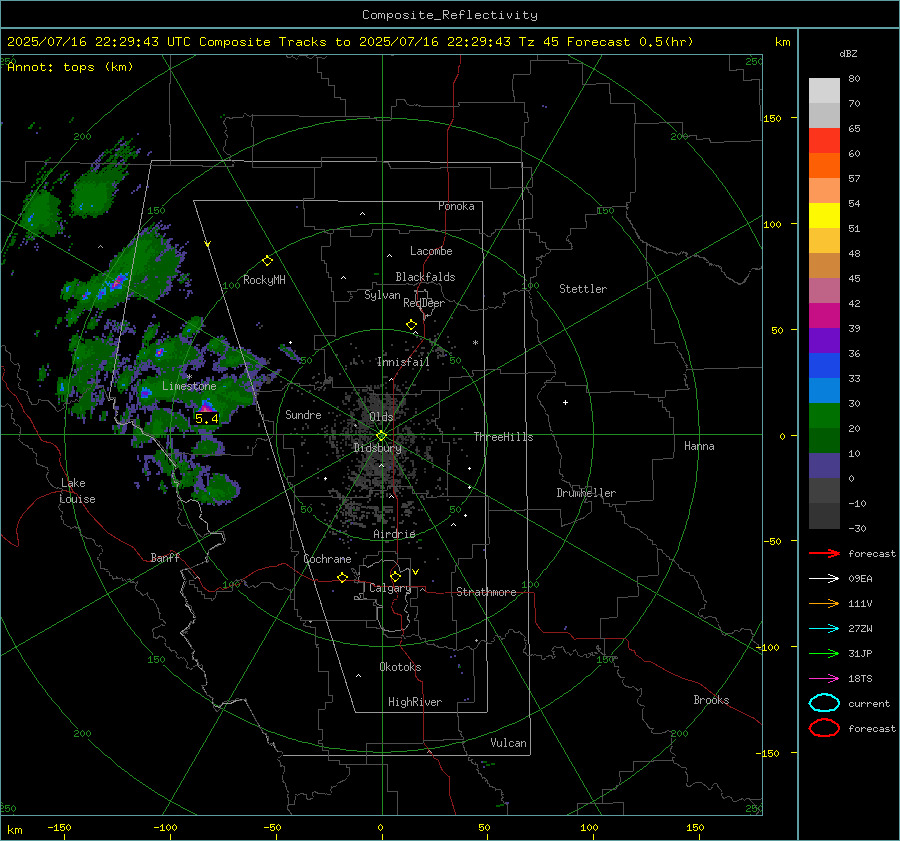Click the timestamp header text line

pyautogui.click(x=350, y=42)
